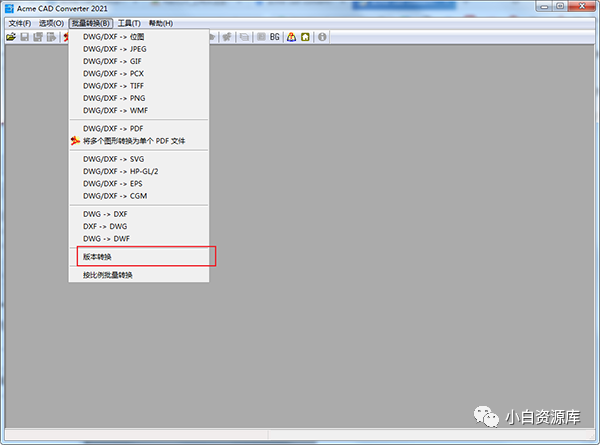Open the 文件(F) menu

pos(20,23)
